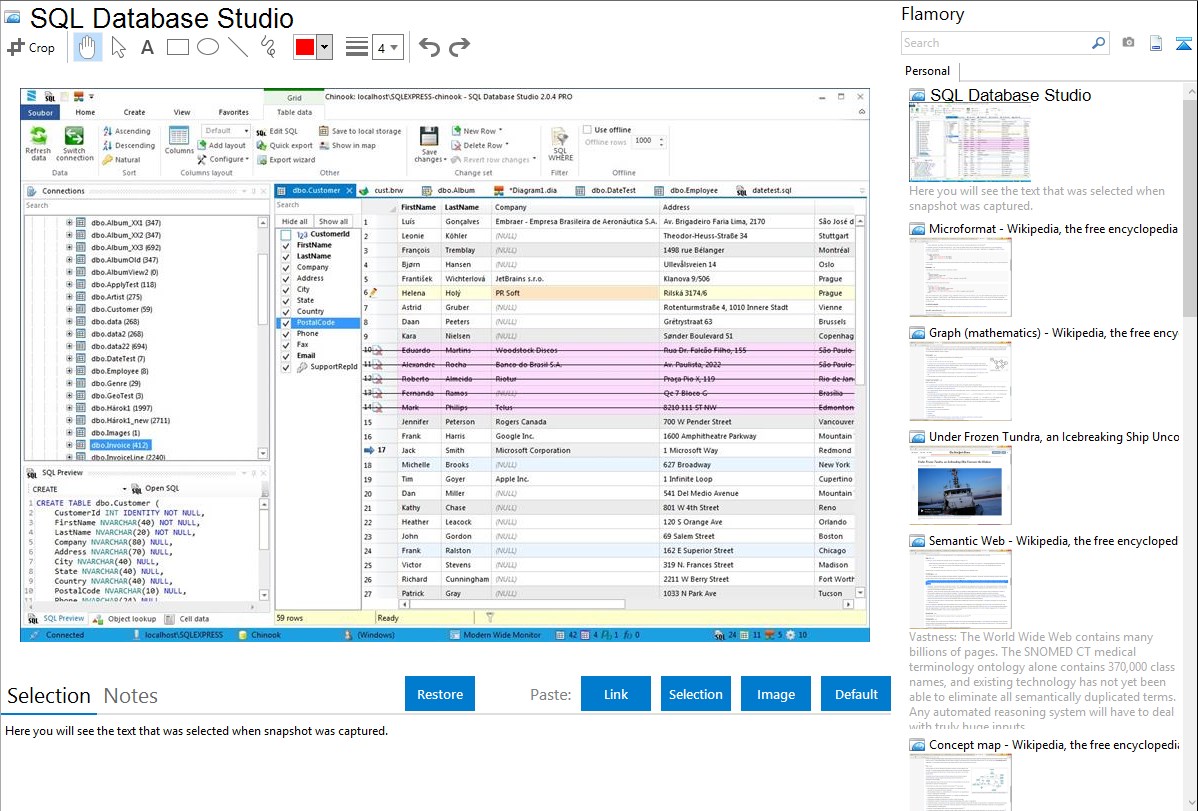
Task: Open the color picker dropdown arrow
Action: tap(324, 47)
